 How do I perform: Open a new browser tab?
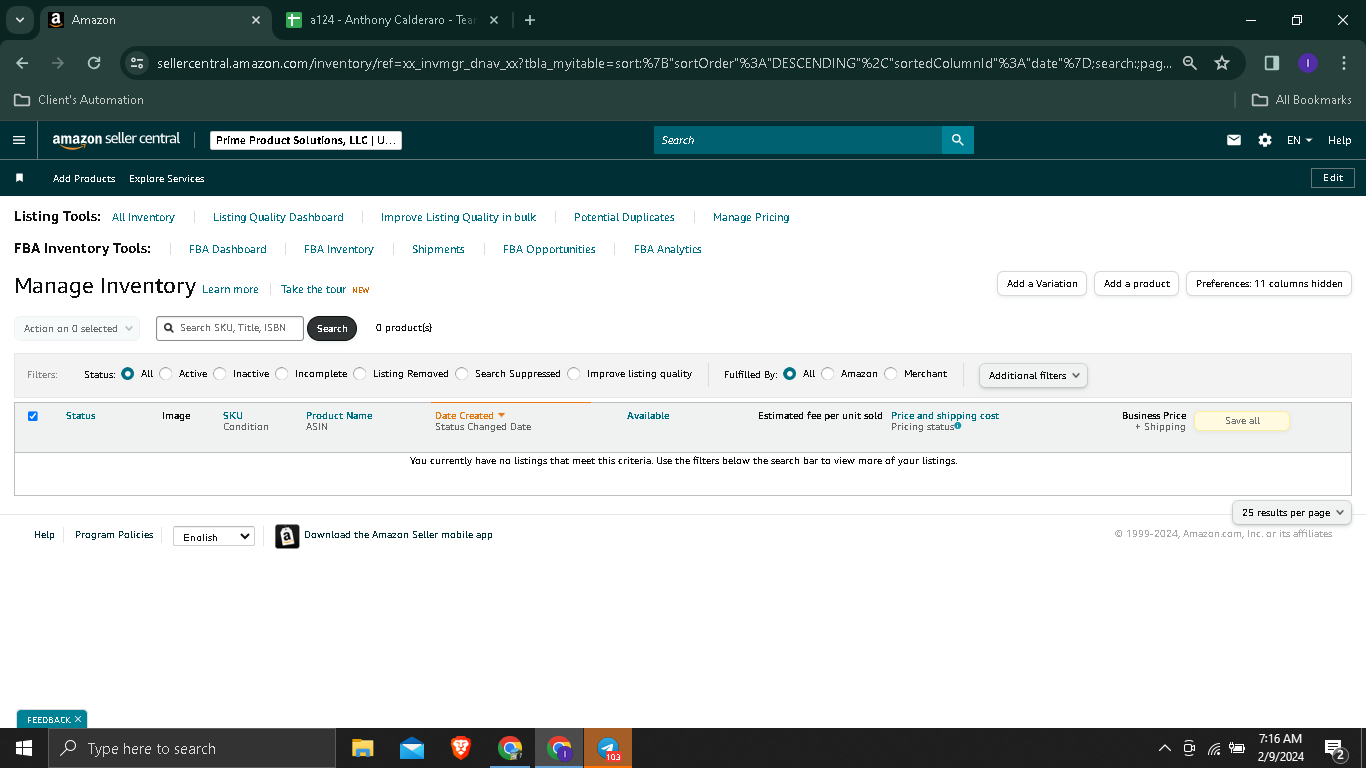click(530, 20)
